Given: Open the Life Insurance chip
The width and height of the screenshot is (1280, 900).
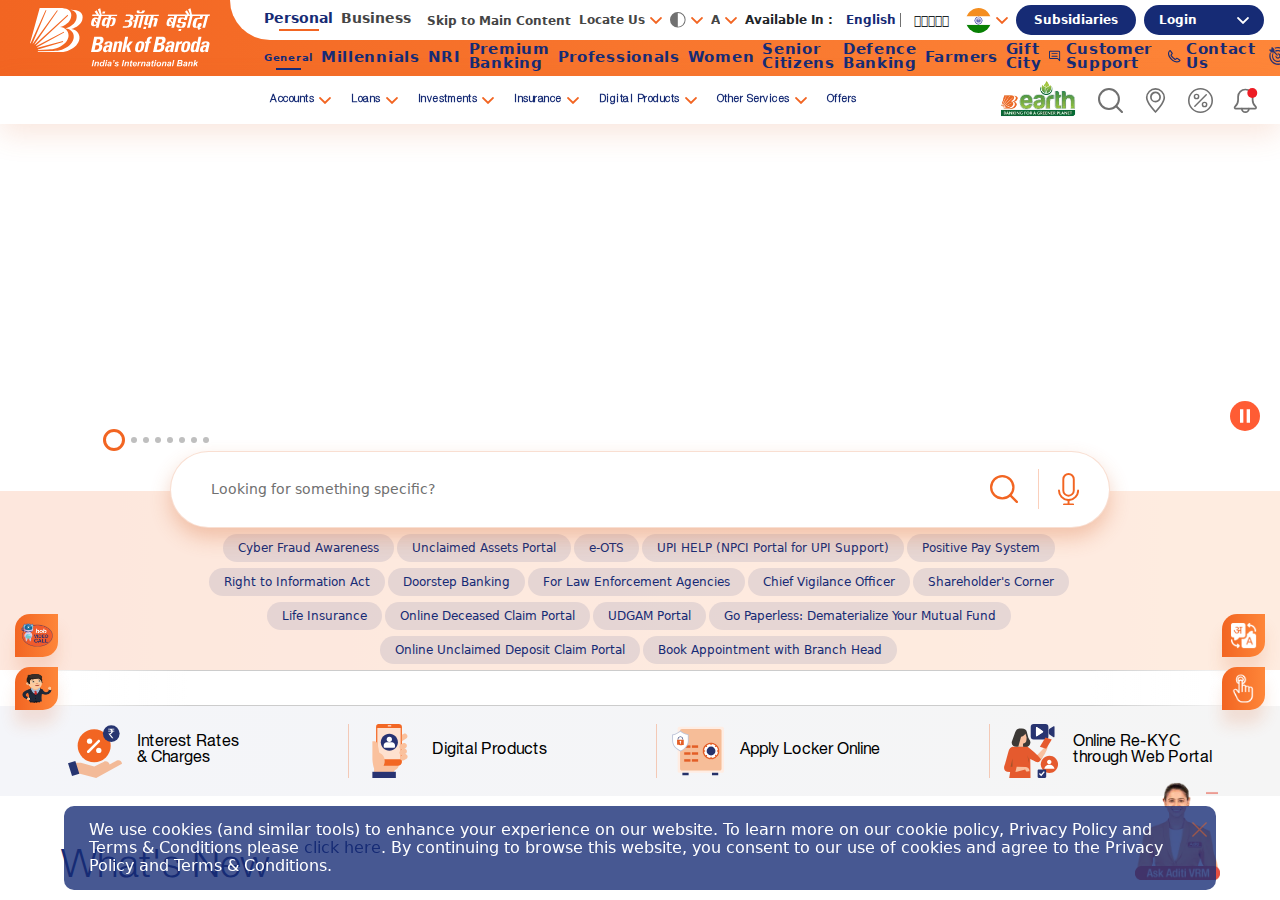Looking at the screenshot, I should (x=324, y=616).
